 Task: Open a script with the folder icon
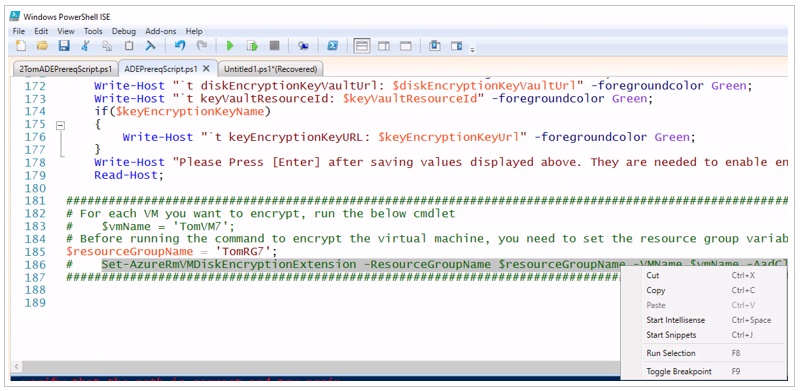(42, 46)
